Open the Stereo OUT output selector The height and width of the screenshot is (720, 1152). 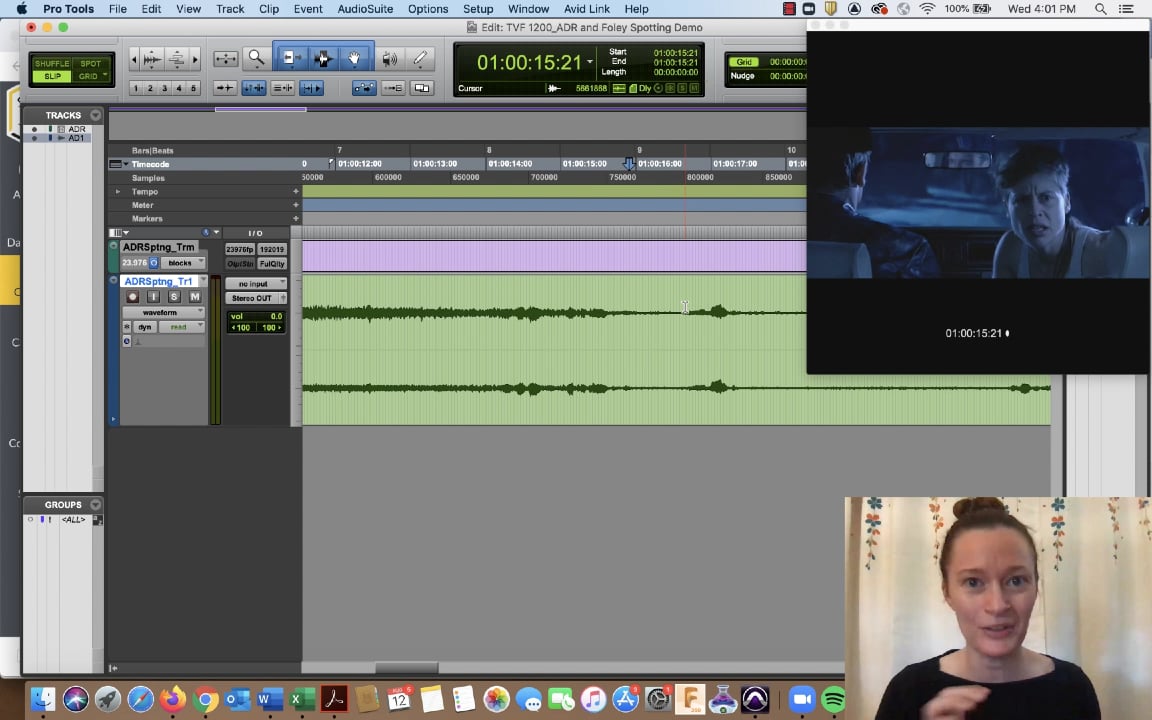[252, 298]
